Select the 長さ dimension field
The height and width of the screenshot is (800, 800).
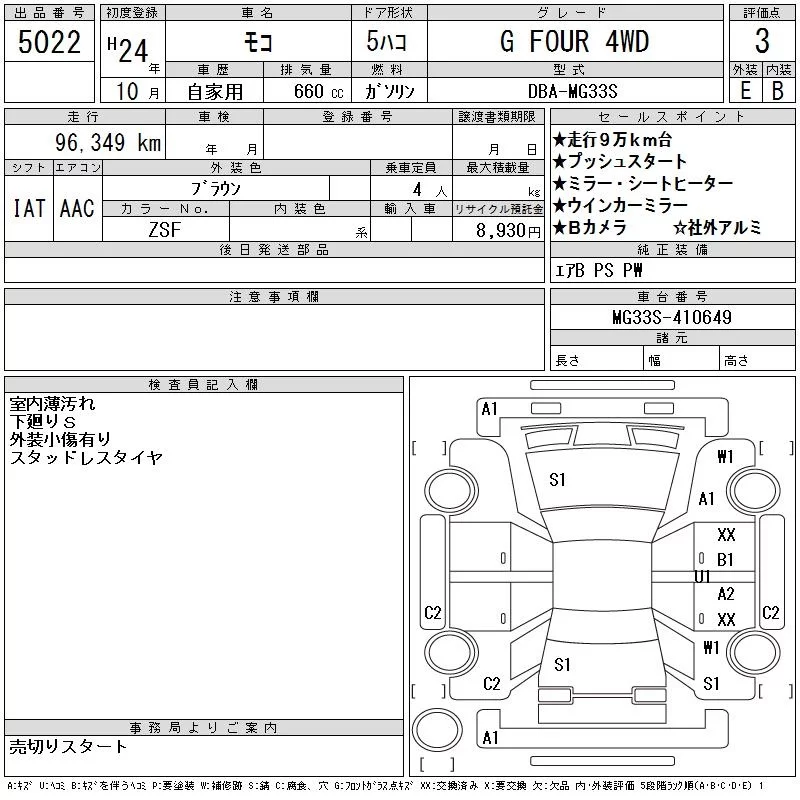coord(597,360)
